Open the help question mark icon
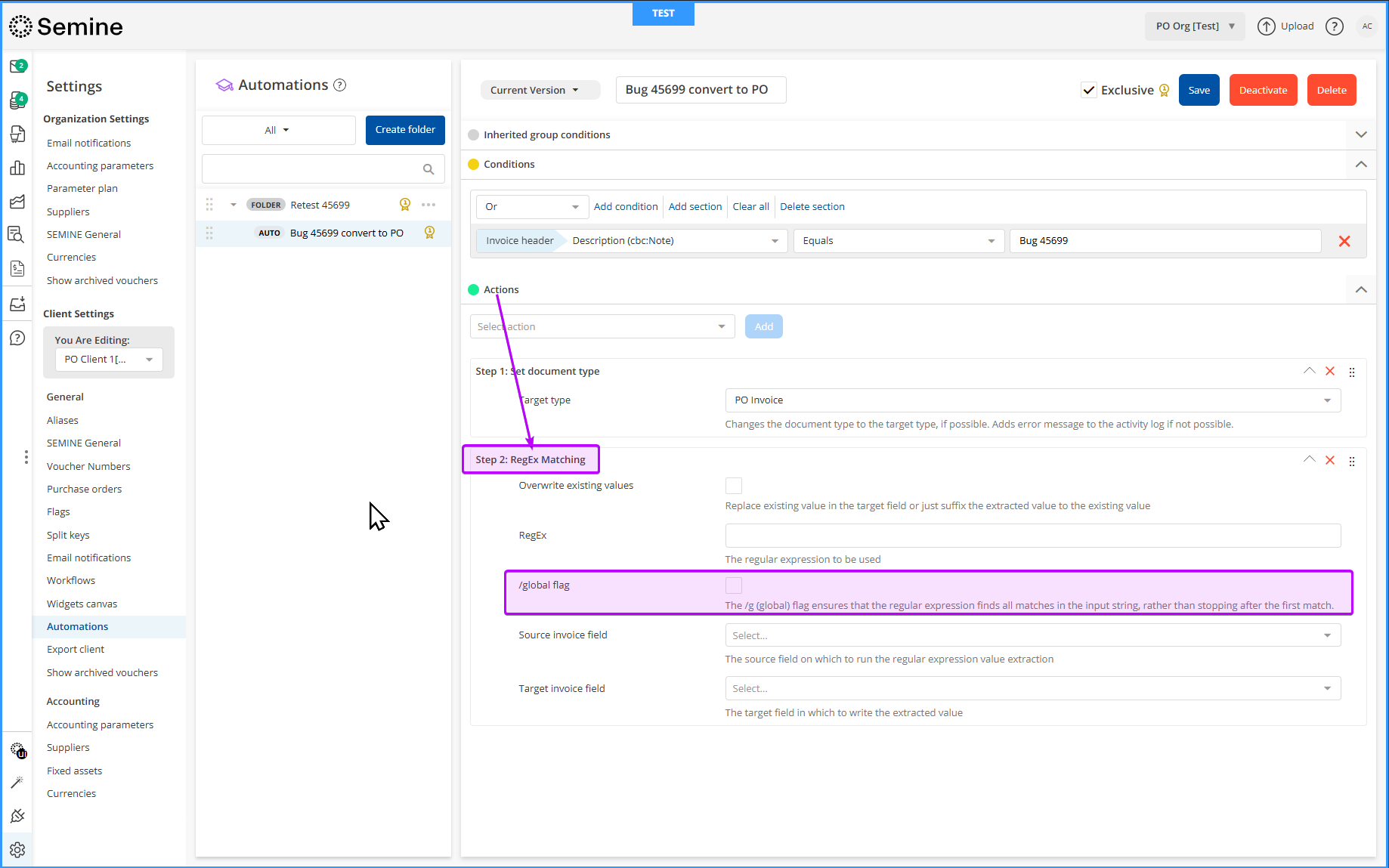Image resolution: width=1389 pixels, height=868 pixels. pos(1335,26)
